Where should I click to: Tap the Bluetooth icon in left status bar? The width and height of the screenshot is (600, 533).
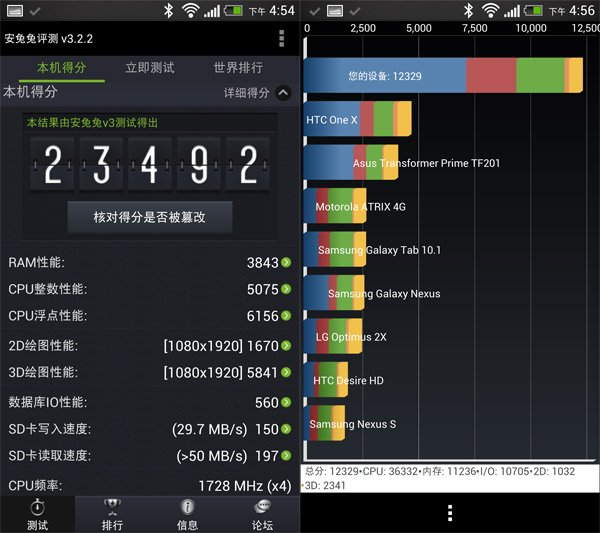point(168,10)
